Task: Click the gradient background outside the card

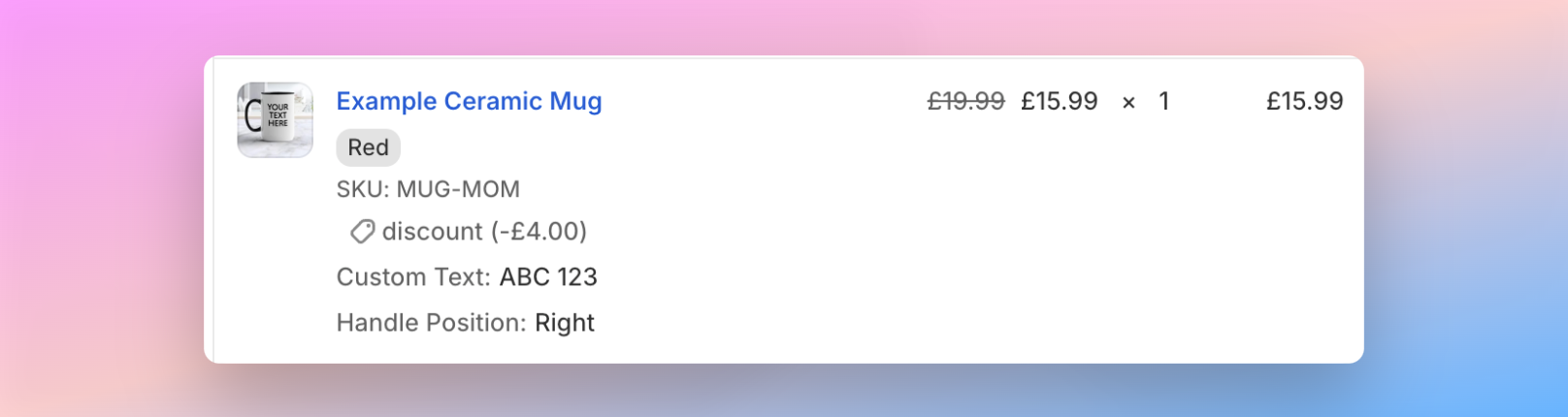Action: [x=97, y=194]
